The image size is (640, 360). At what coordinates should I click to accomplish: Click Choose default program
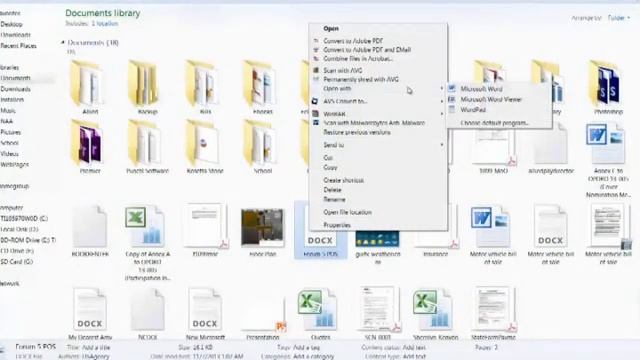[x=499, y=122]
